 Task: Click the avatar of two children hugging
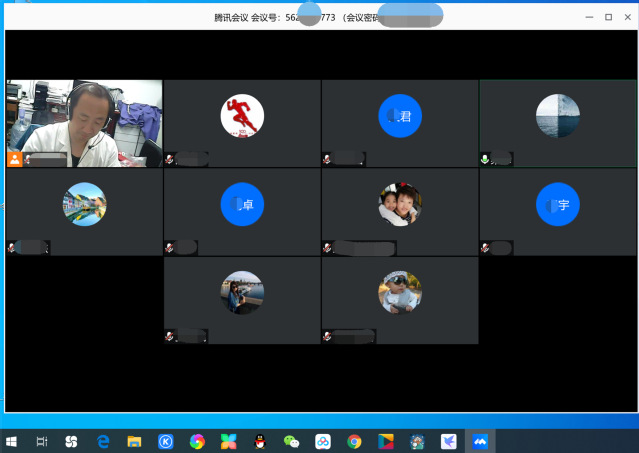tap(400, 204)
